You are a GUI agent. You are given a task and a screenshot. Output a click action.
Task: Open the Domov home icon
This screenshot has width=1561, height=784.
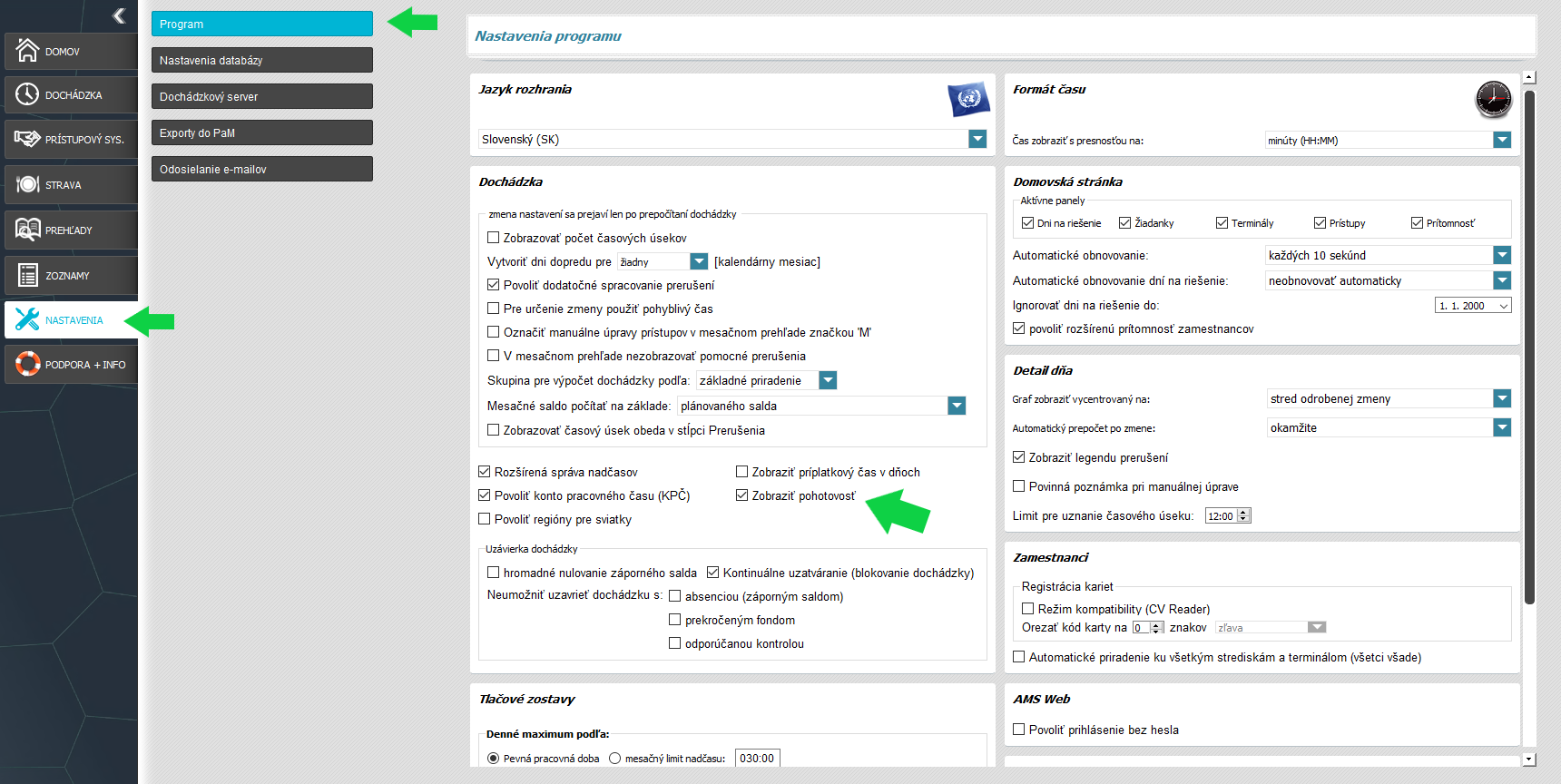[27, 50]
